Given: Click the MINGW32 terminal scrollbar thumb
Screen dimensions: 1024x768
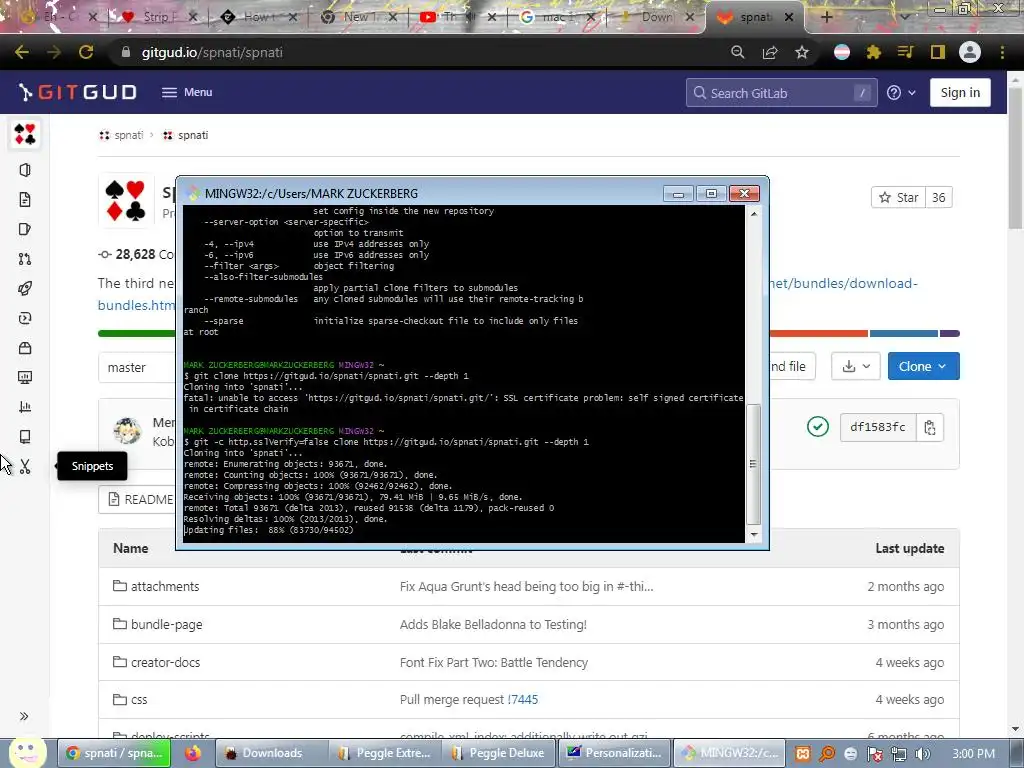Looking at the screenshot, I should click(x=753, y=464).
